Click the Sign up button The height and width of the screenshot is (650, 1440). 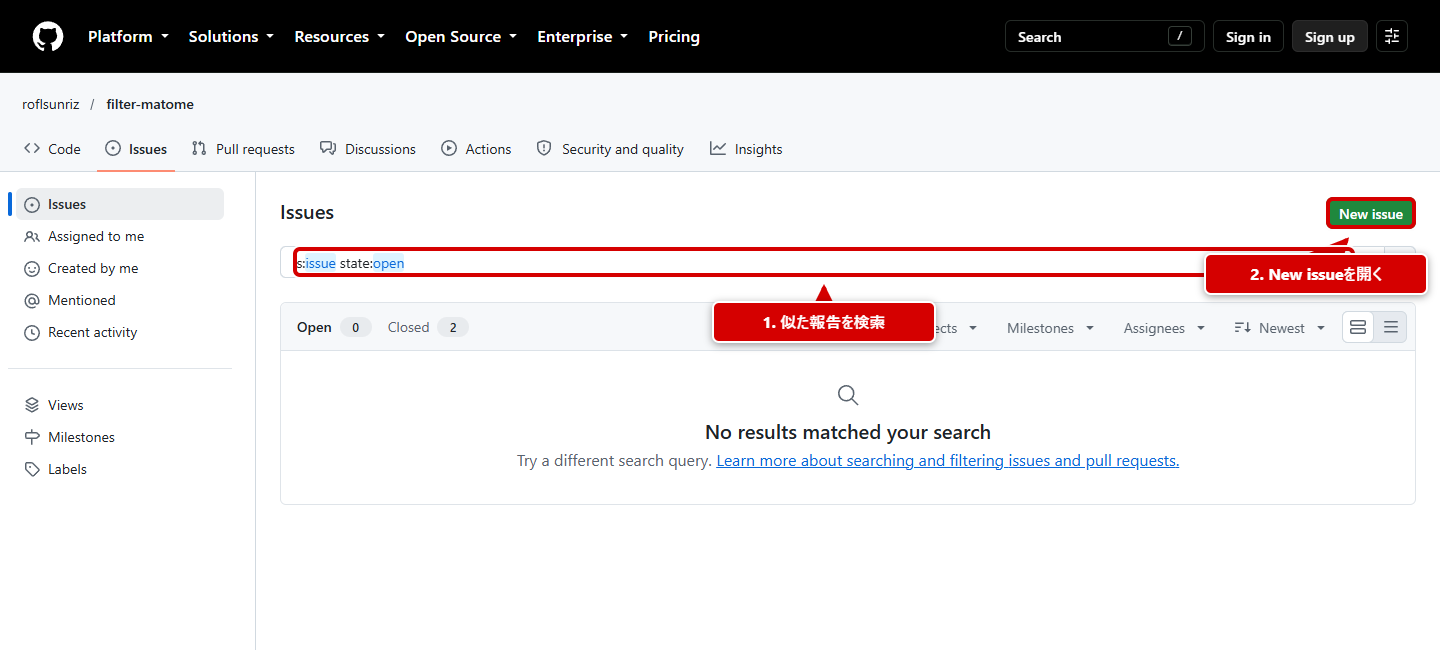(x=1330, y=37)
